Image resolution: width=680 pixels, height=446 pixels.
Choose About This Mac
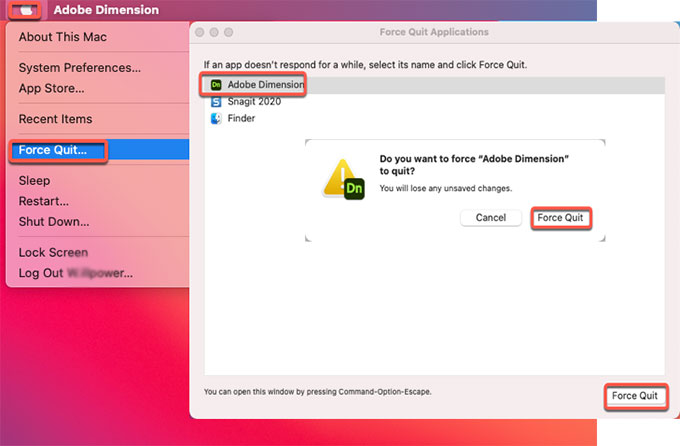coord(62,37)
